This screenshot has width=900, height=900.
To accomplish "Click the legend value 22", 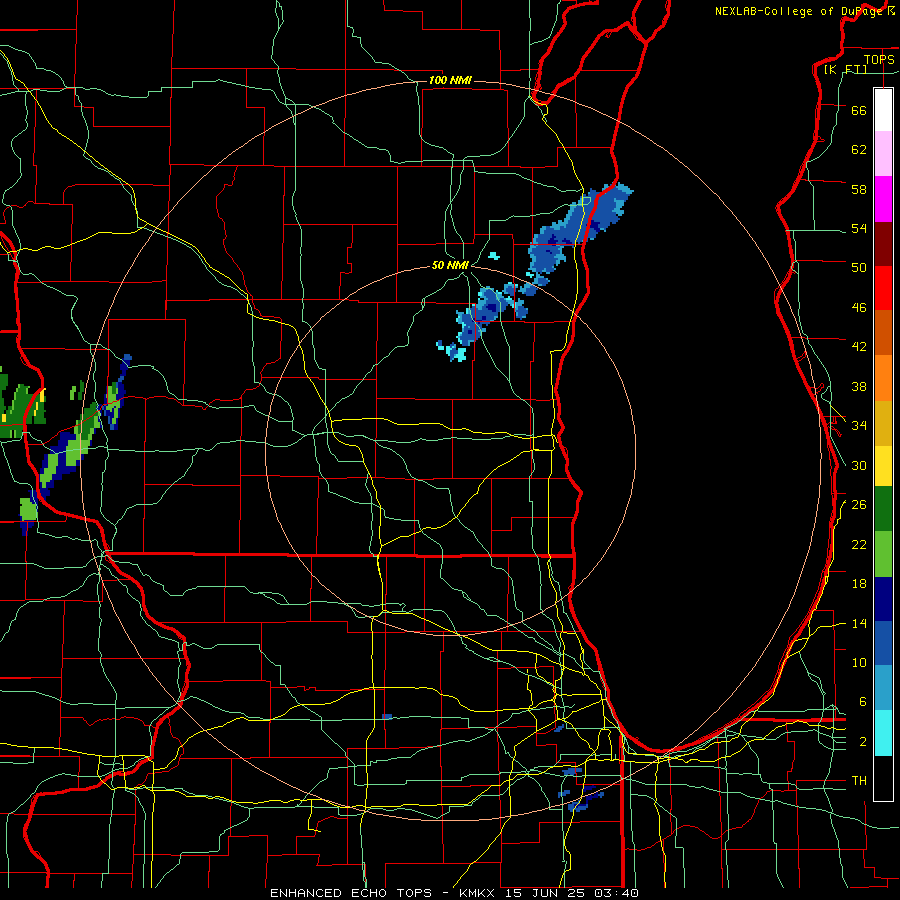I will point(859,544).
